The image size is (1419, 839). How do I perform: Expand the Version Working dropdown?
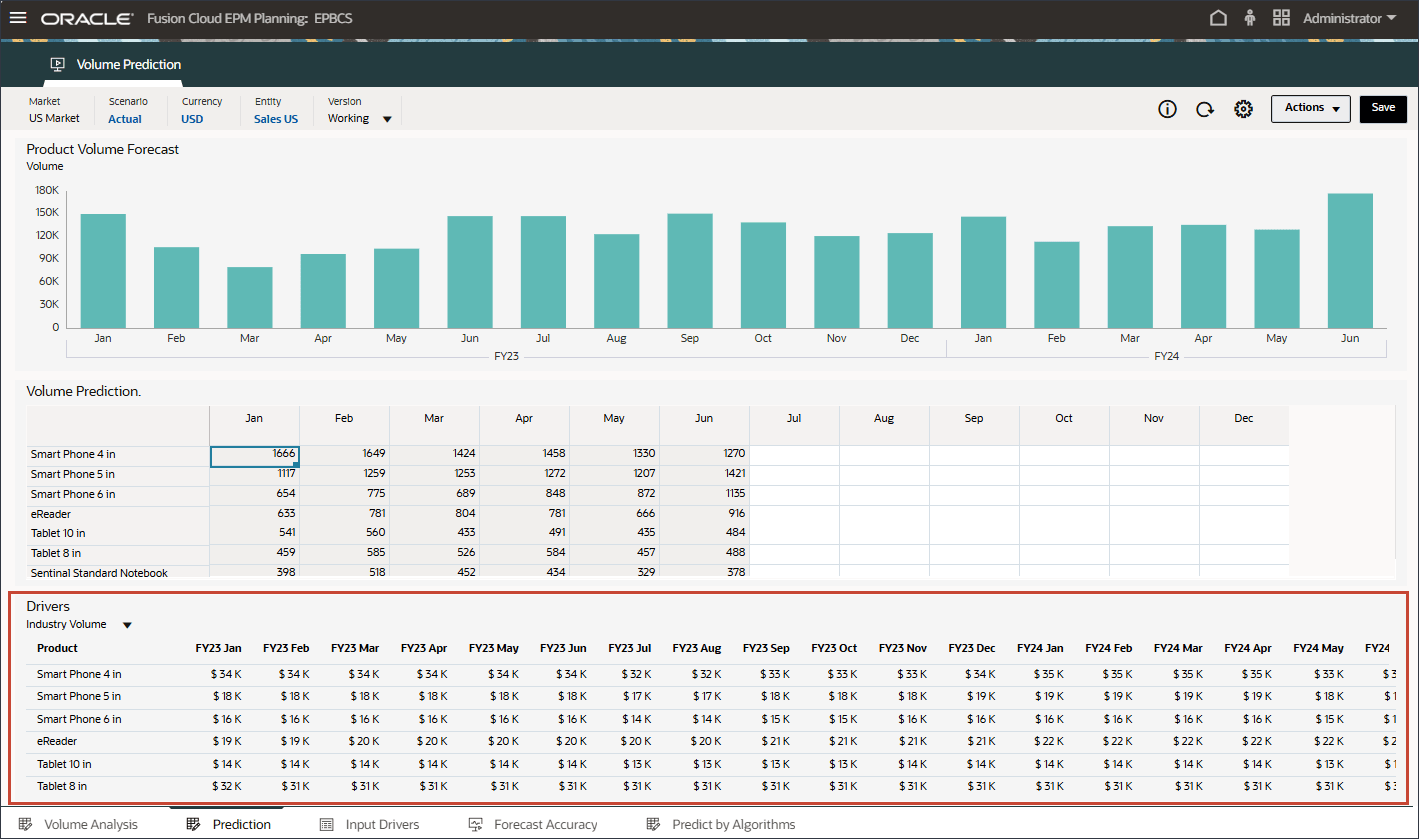click(387, 119)
